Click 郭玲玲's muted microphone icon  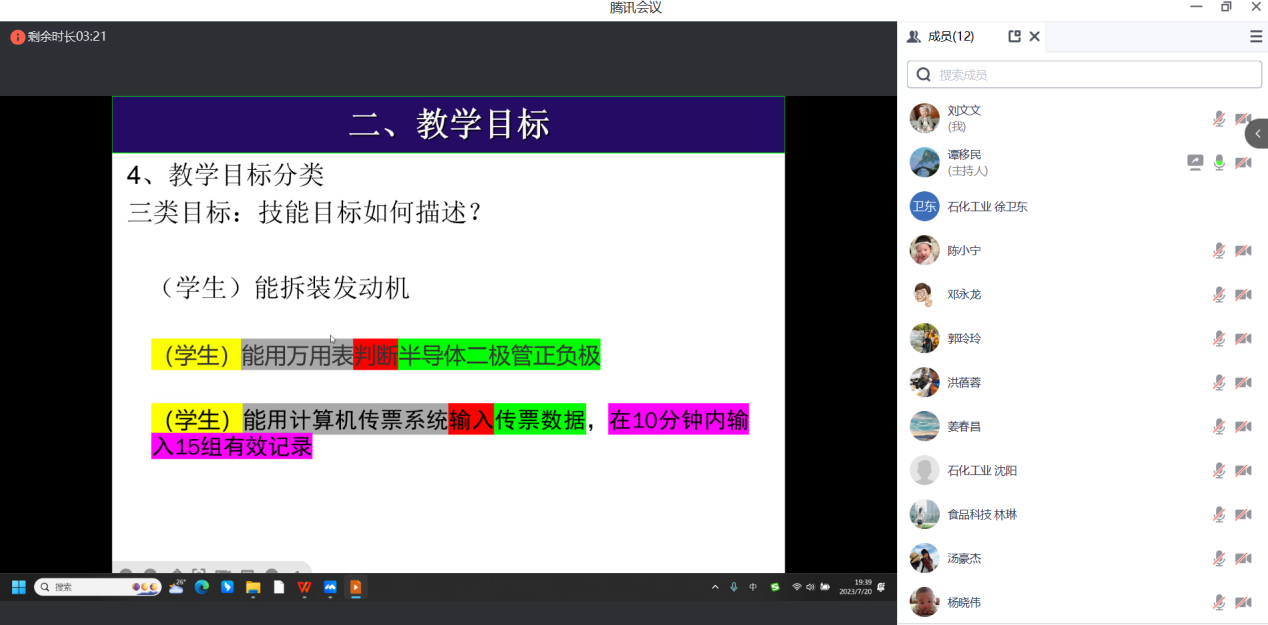[1219, 339]
